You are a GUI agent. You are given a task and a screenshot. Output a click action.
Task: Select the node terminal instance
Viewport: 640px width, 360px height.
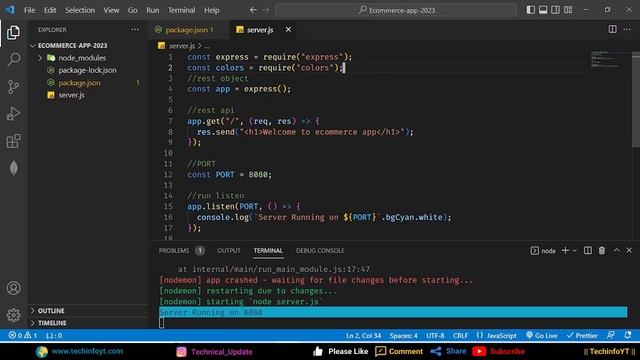tap(543, 251)
